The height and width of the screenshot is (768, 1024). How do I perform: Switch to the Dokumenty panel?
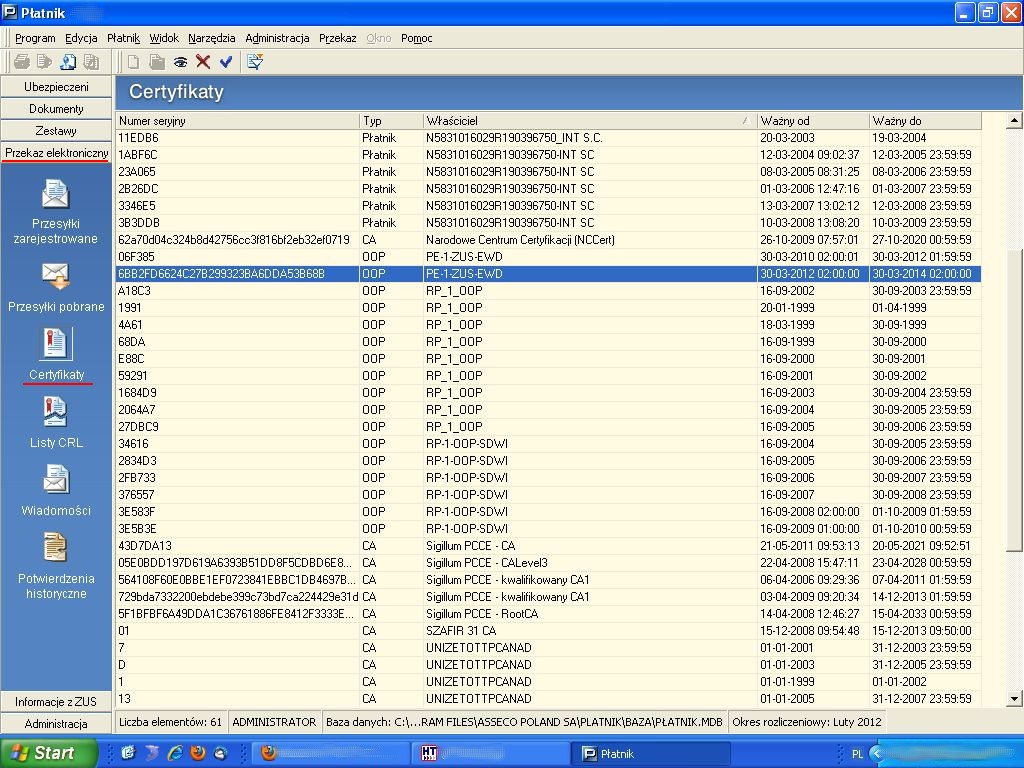[56, 109]
